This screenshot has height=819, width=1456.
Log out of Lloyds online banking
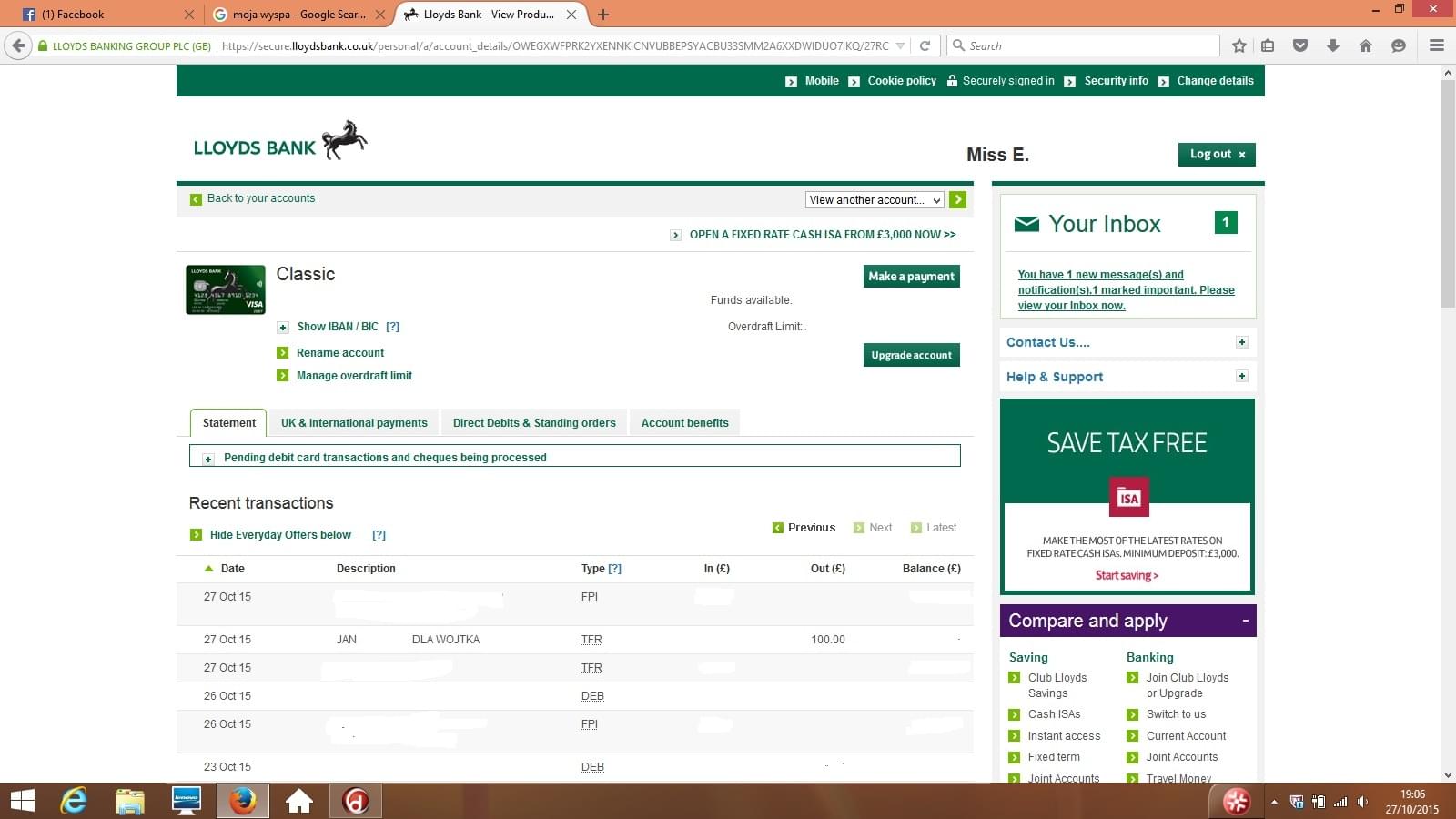coord(1217,154)
